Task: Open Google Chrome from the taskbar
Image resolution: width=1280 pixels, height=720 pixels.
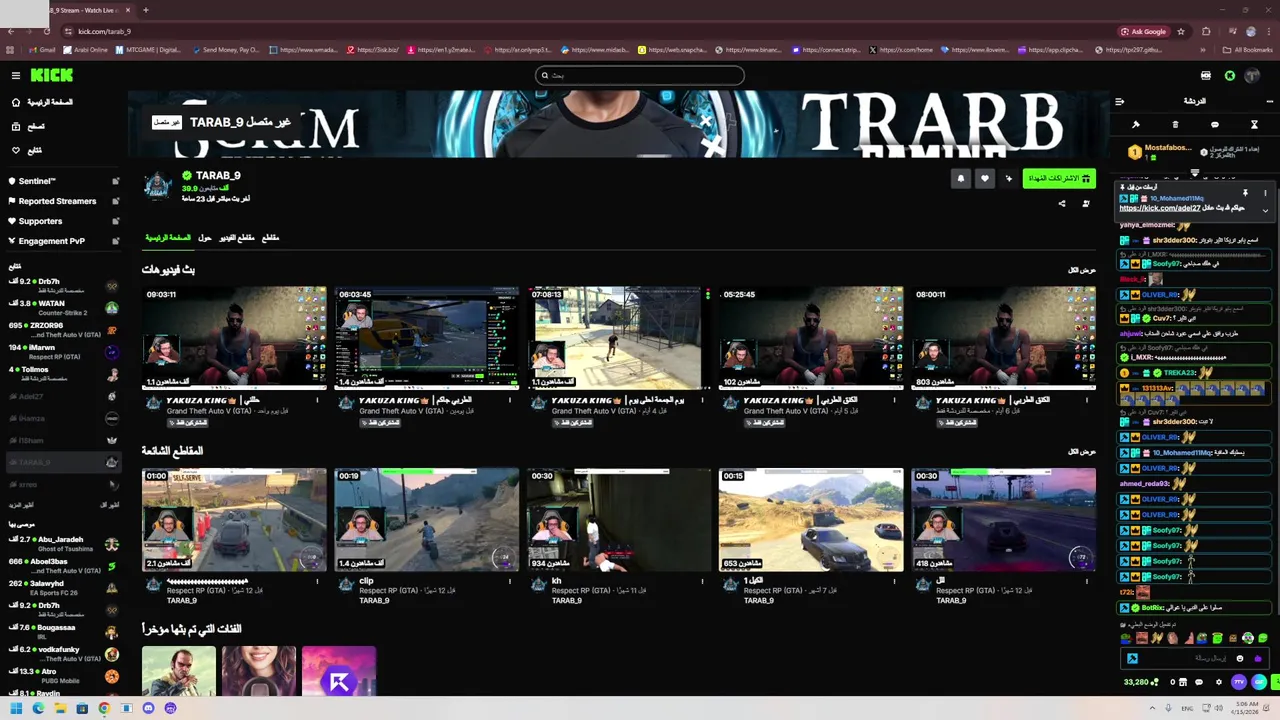Action: pos(104,708)
